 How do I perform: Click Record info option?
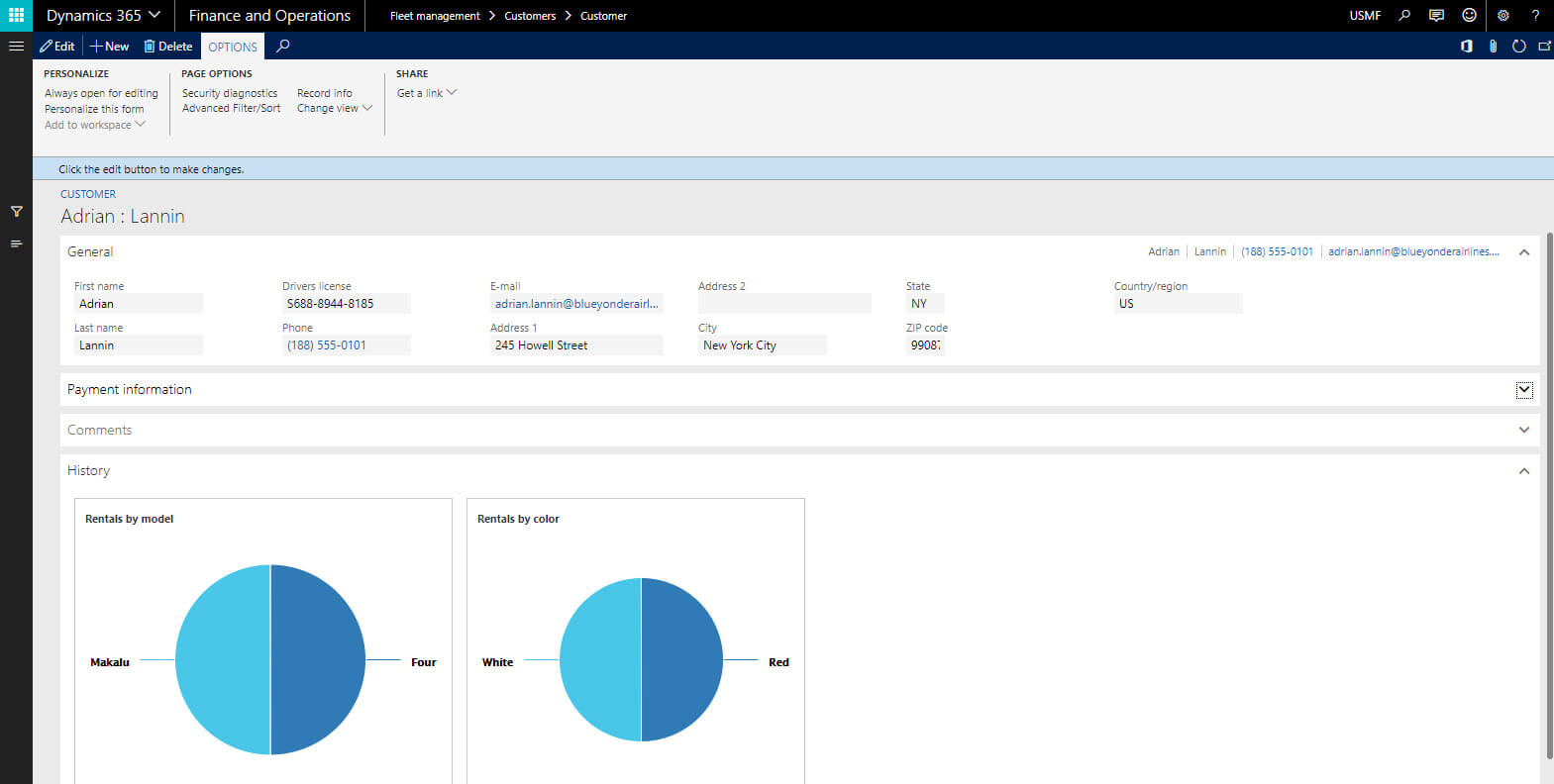[325, 93]
